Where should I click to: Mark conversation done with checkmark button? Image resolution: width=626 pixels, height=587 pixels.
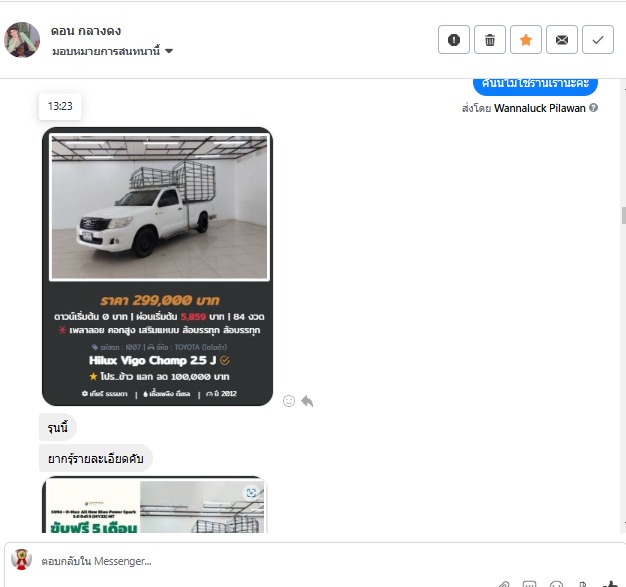(598, 40)
